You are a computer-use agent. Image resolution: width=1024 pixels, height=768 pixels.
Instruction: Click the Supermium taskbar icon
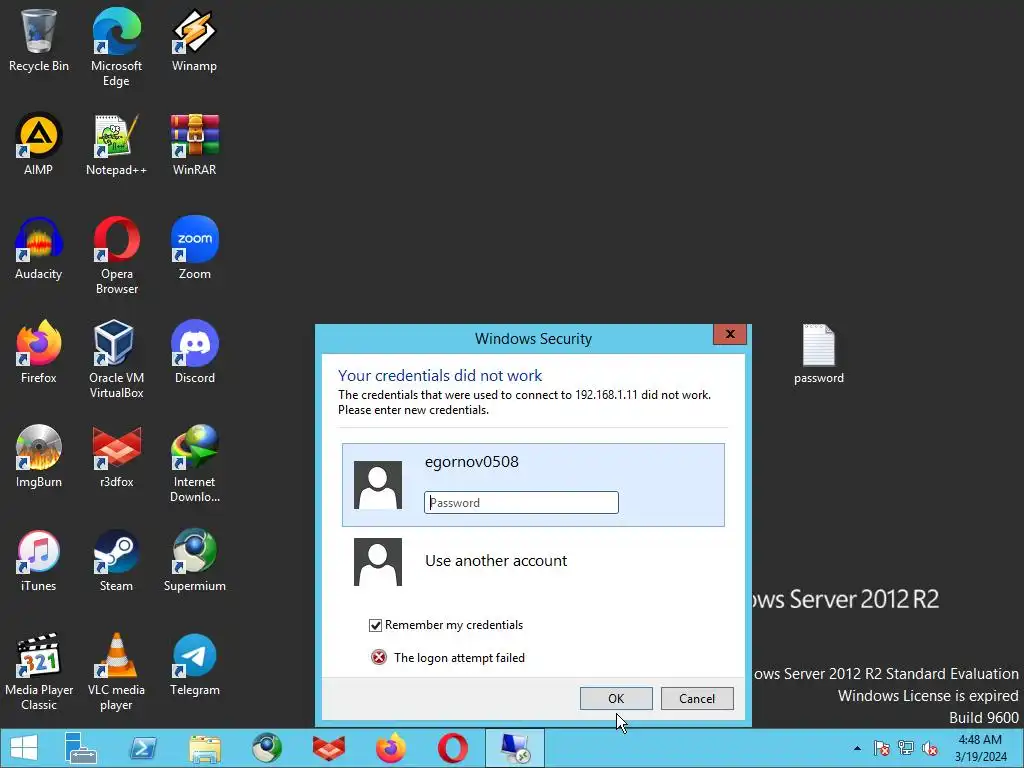coord(267,748)
